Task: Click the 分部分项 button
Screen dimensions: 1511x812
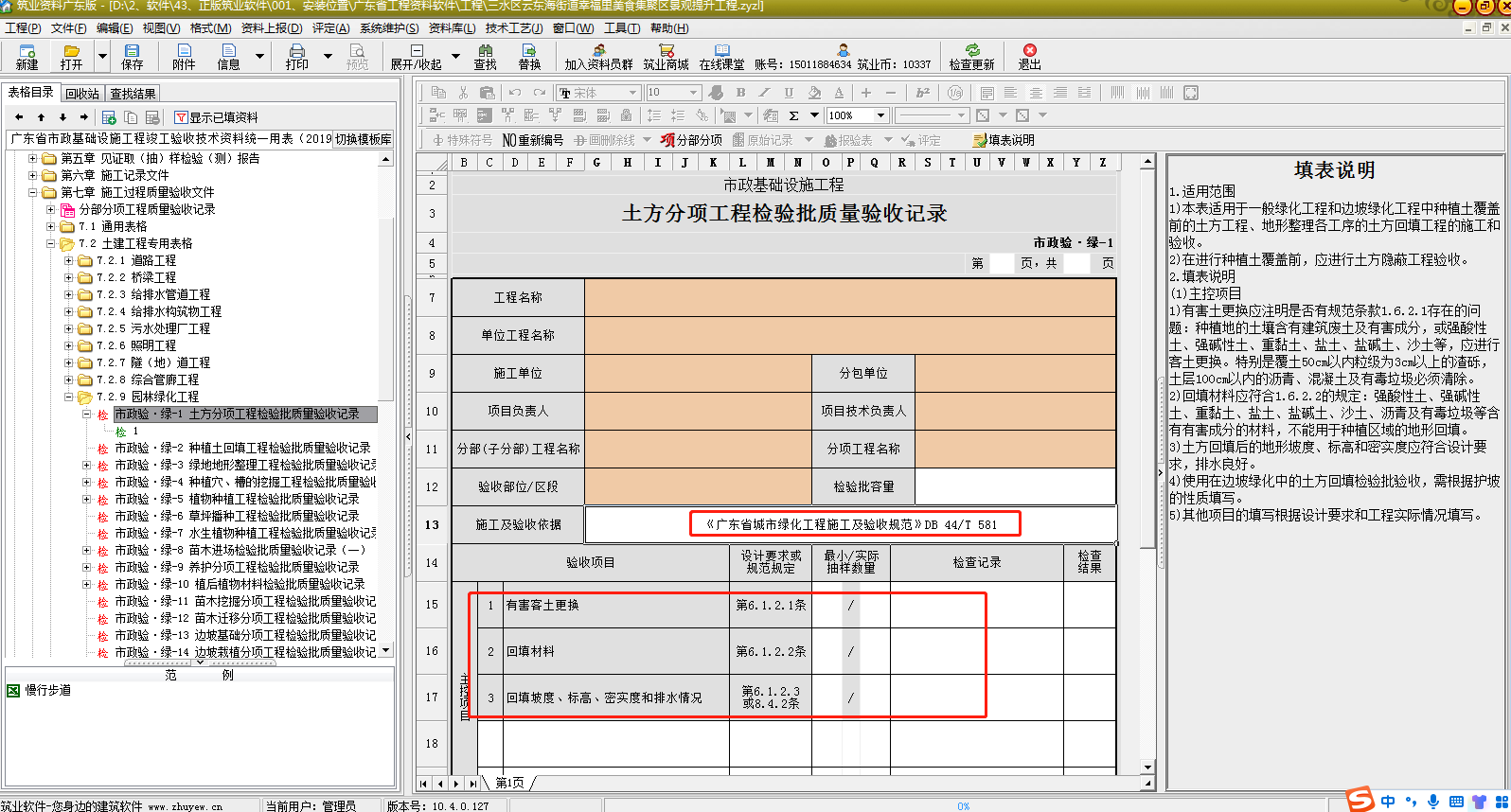Action: [x=692, y=140]
